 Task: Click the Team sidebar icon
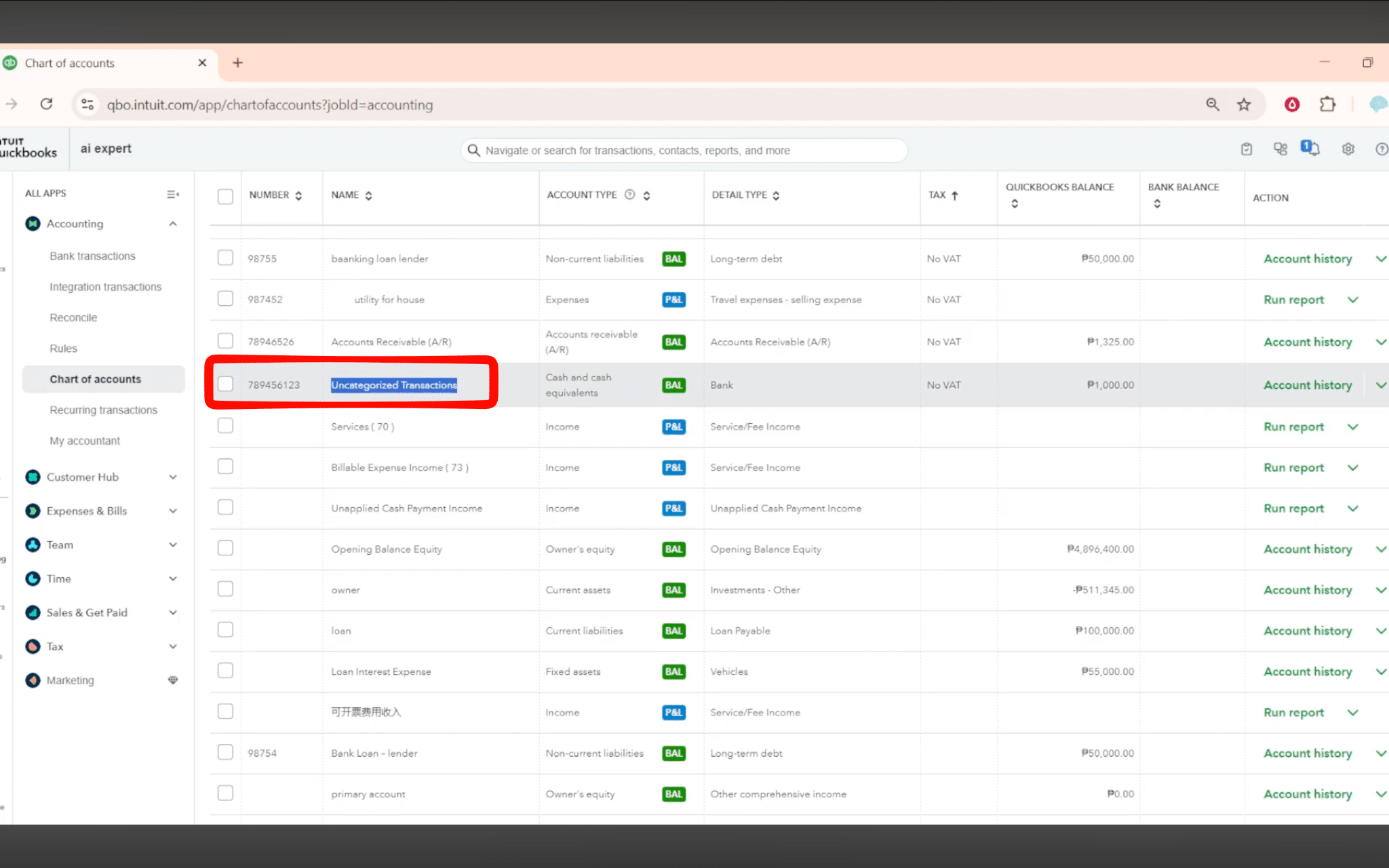pyautogui.click(x=33, y=545)
